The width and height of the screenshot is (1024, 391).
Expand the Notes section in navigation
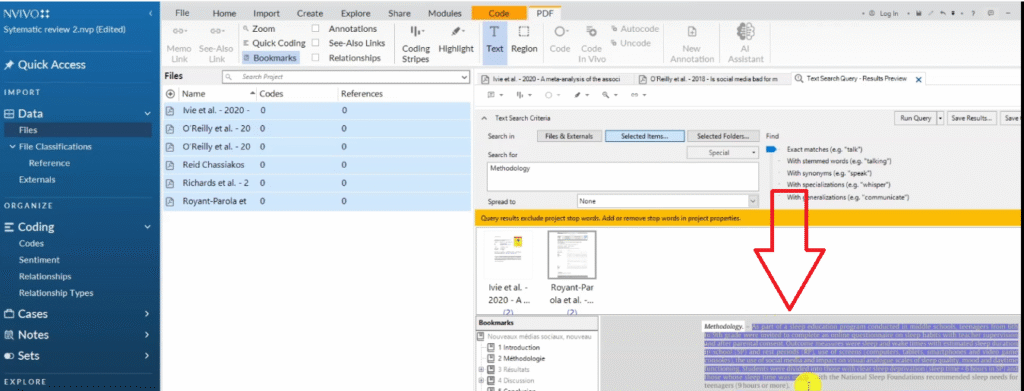click(148, 335)
